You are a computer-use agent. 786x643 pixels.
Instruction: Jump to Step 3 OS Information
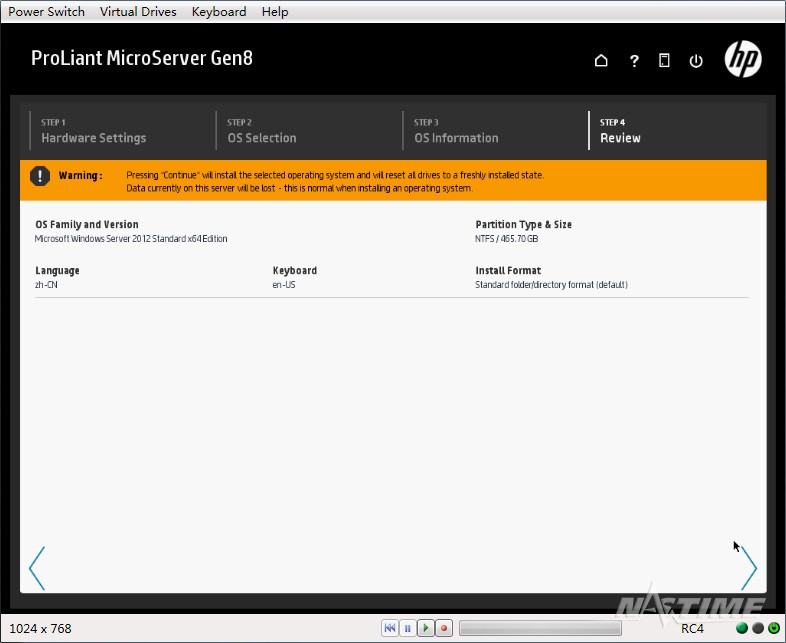[x=456, y=131]
